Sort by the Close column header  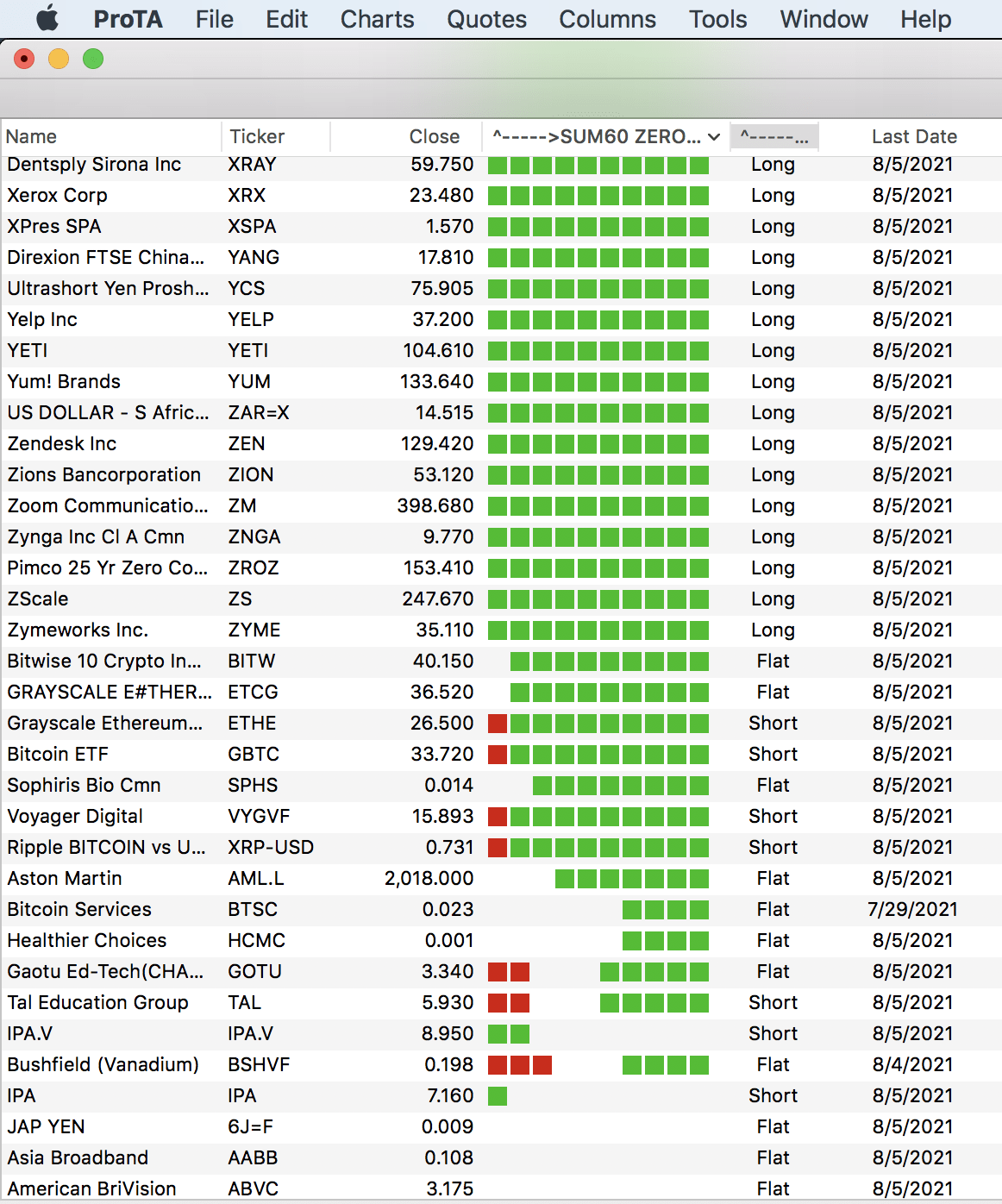(x=405, y=136)
